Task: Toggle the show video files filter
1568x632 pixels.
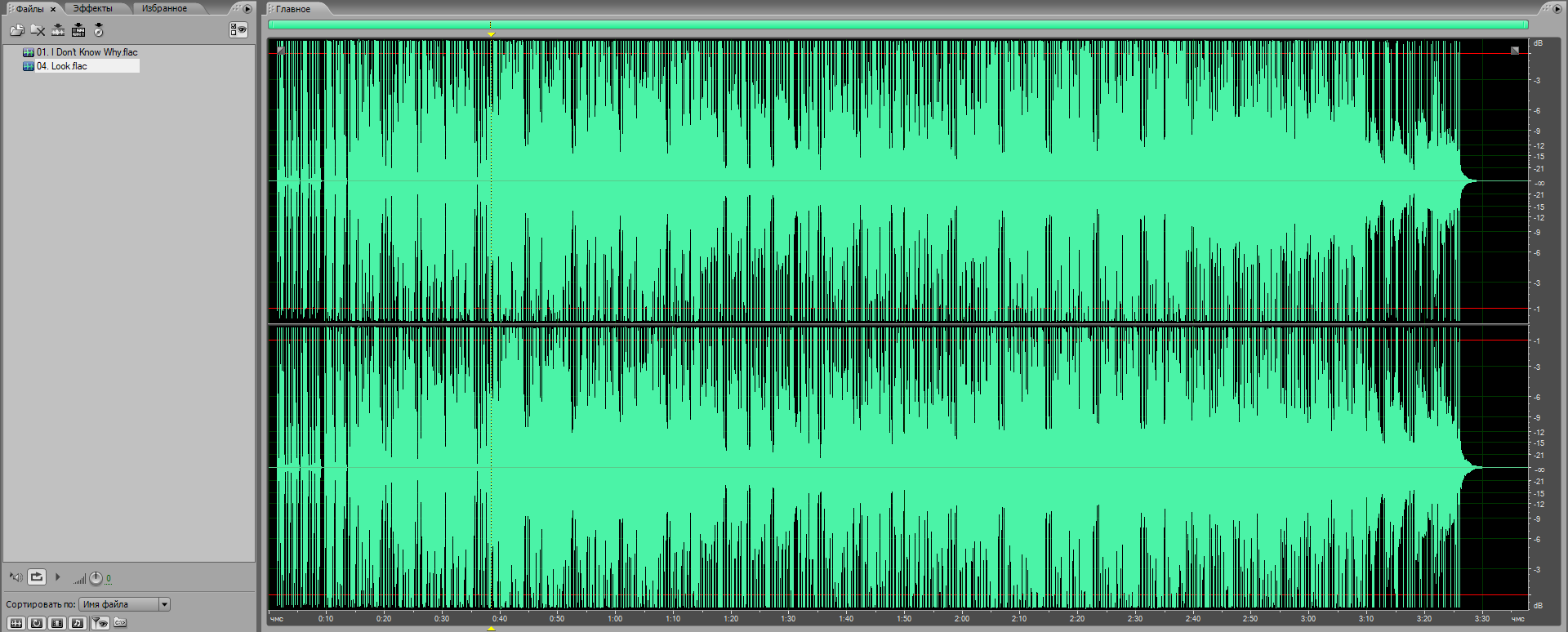Action: 56,623
